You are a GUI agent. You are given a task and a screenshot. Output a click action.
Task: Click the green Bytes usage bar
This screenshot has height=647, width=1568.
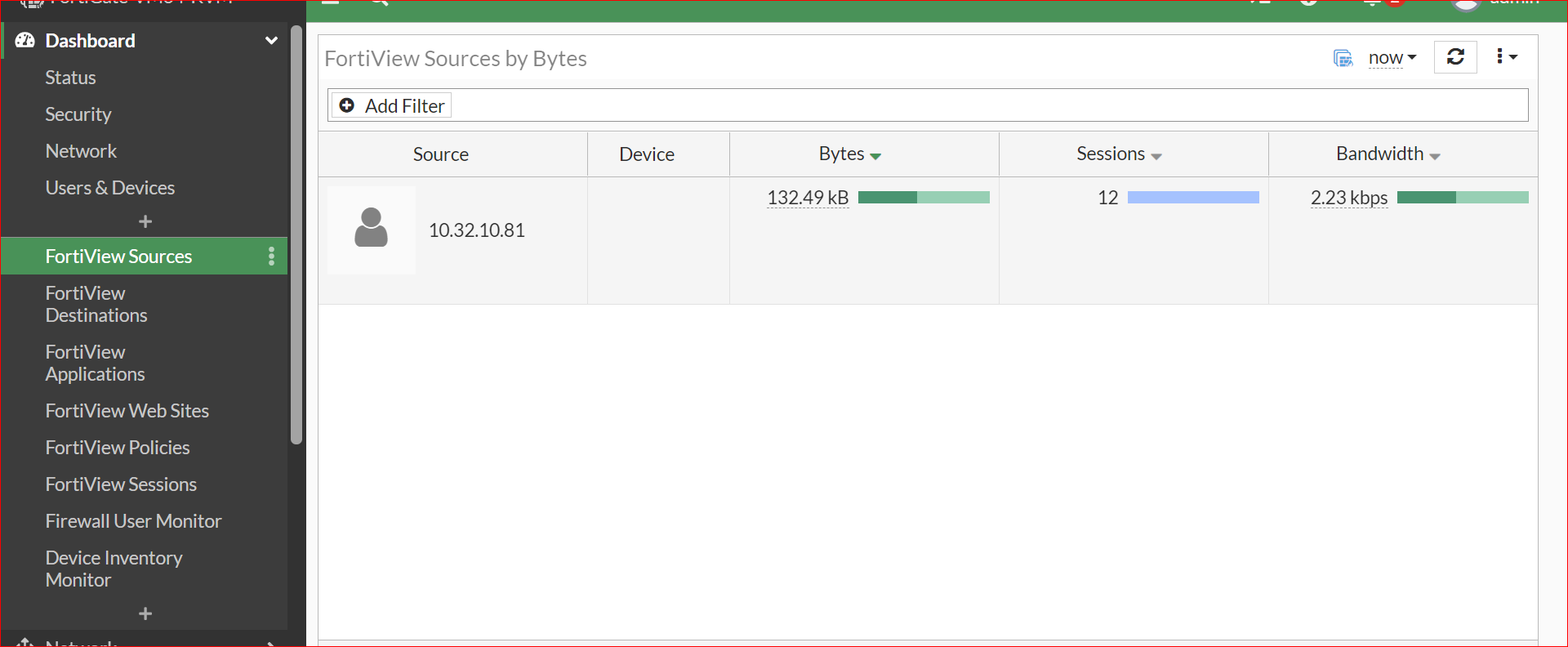(x=924, y=197)
